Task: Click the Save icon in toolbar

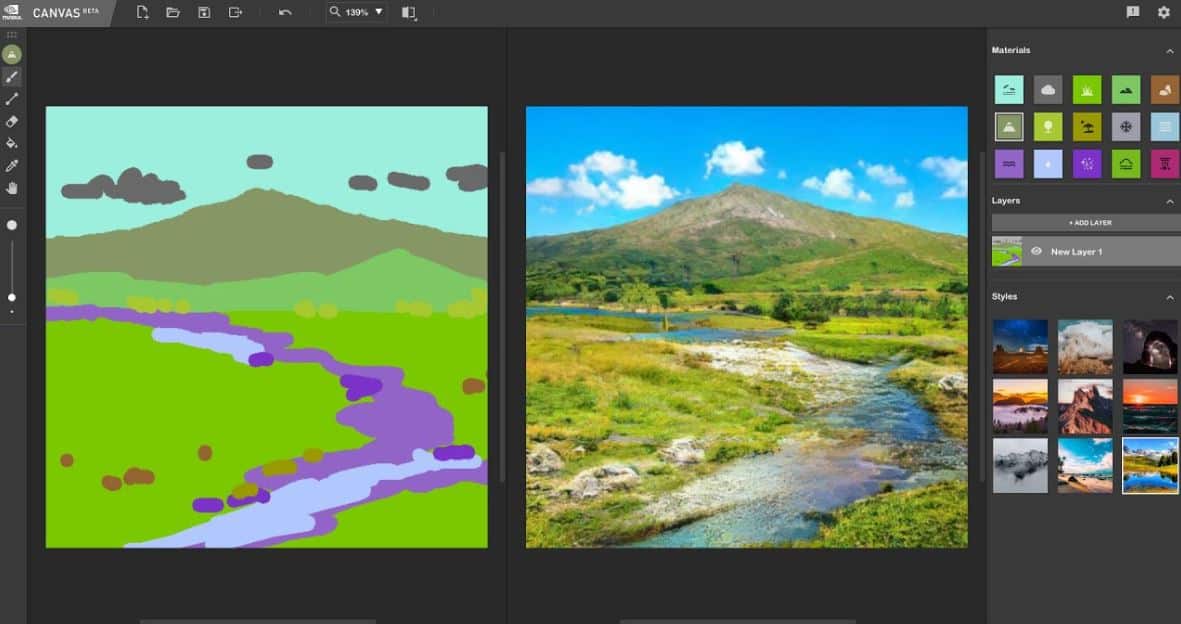Action: click(204, 12)
